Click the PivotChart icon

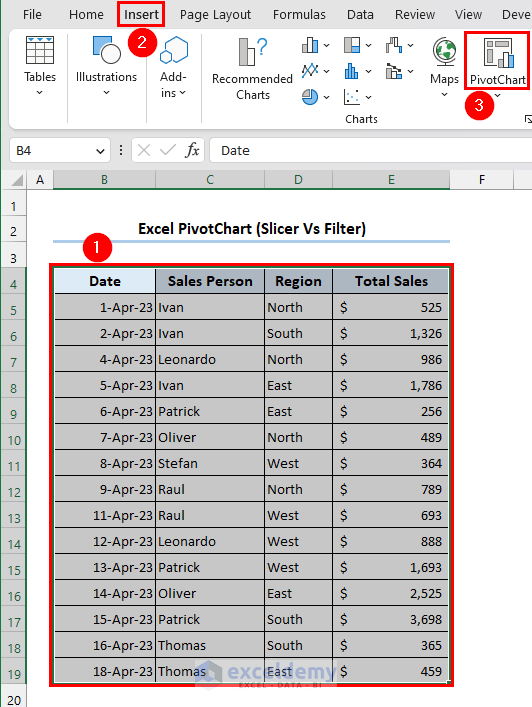pyautogui.click(x=498, y=53)
